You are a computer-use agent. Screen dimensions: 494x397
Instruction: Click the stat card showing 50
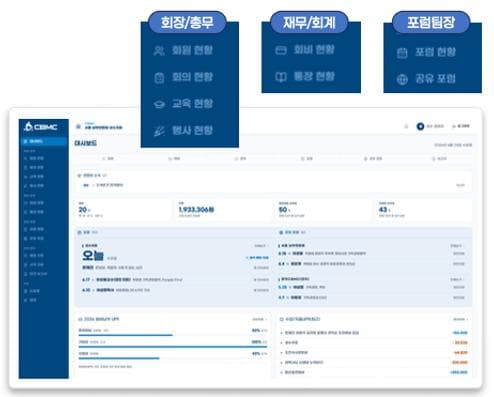click(322, 210)
